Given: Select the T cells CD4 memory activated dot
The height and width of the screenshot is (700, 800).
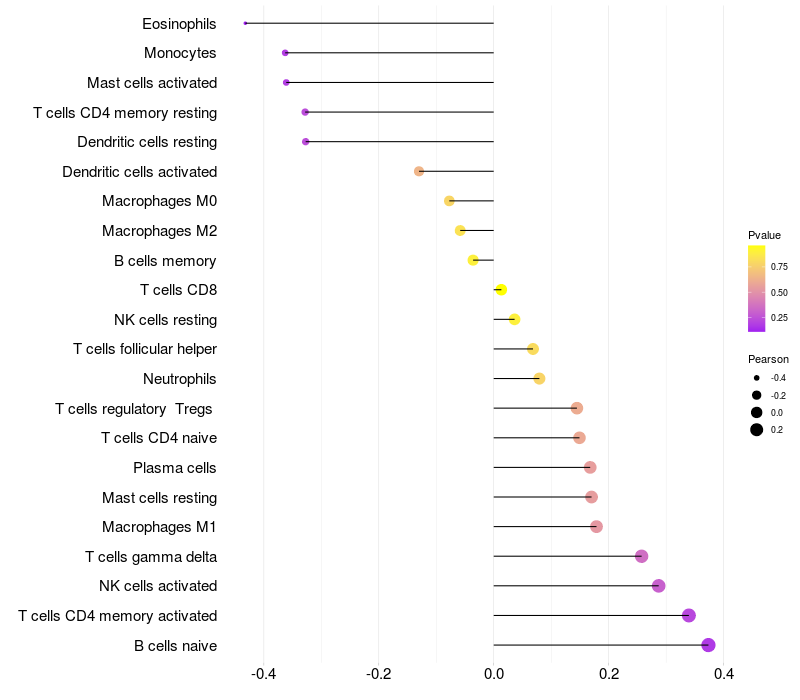Looking at the screenshot, I should point(689,615).
